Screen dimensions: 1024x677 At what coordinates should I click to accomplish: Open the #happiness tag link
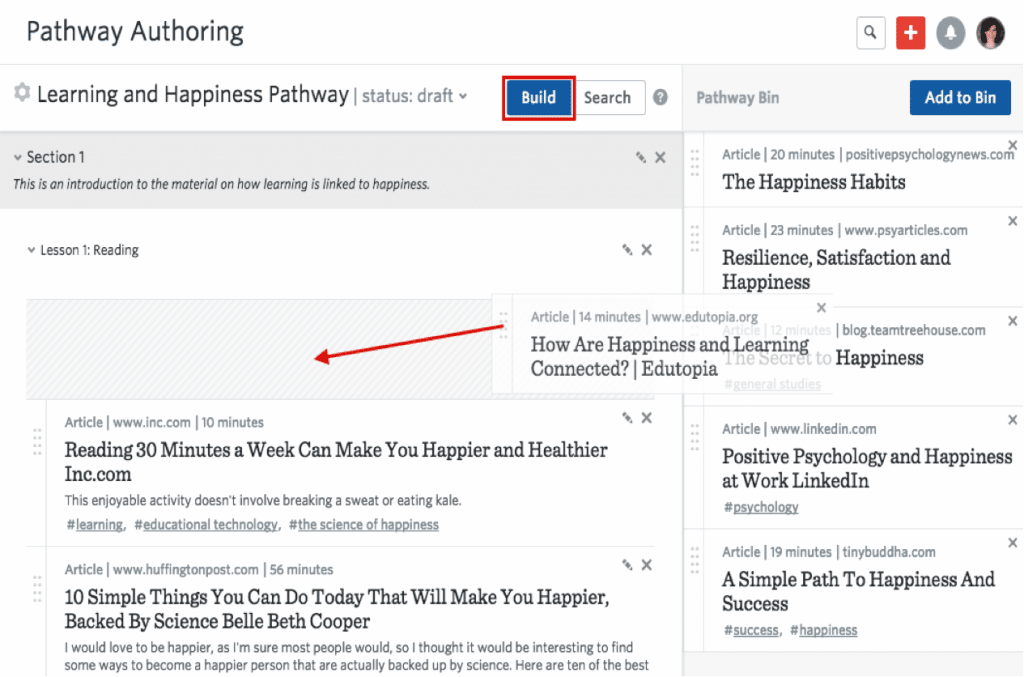pos(824,631)
